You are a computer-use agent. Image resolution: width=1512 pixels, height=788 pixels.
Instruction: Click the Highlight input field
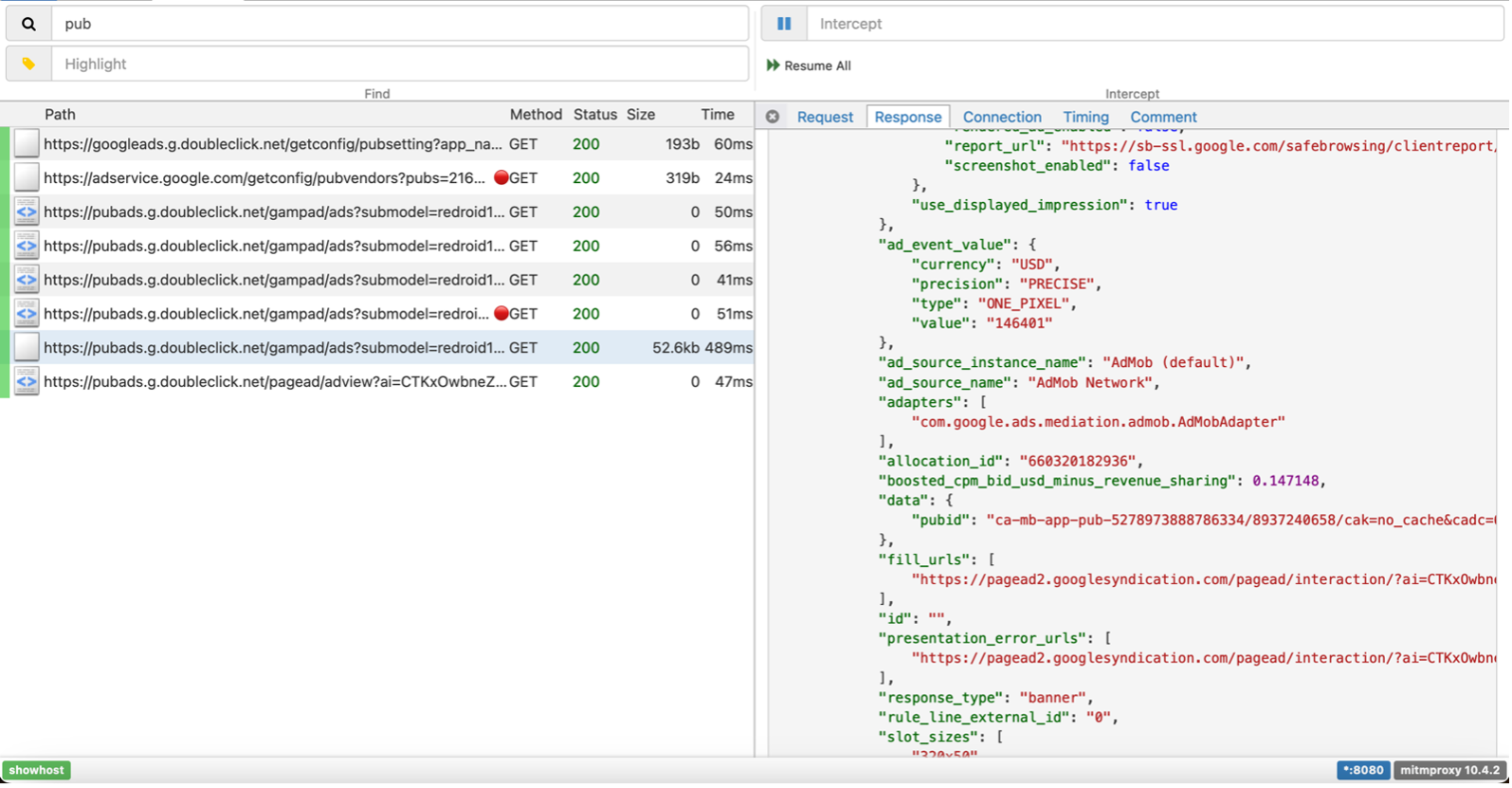pos(398,64)
